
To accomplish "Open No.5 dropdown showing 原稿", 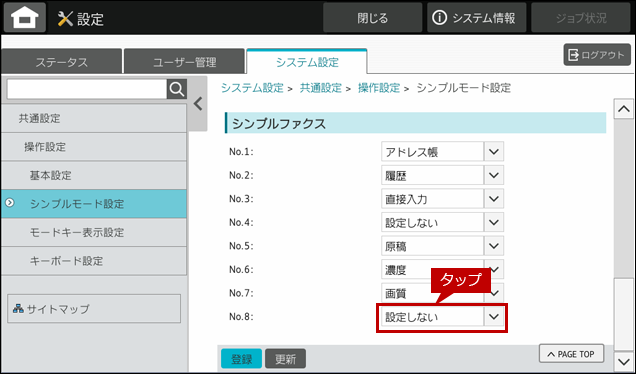I will tap(443, 246).
